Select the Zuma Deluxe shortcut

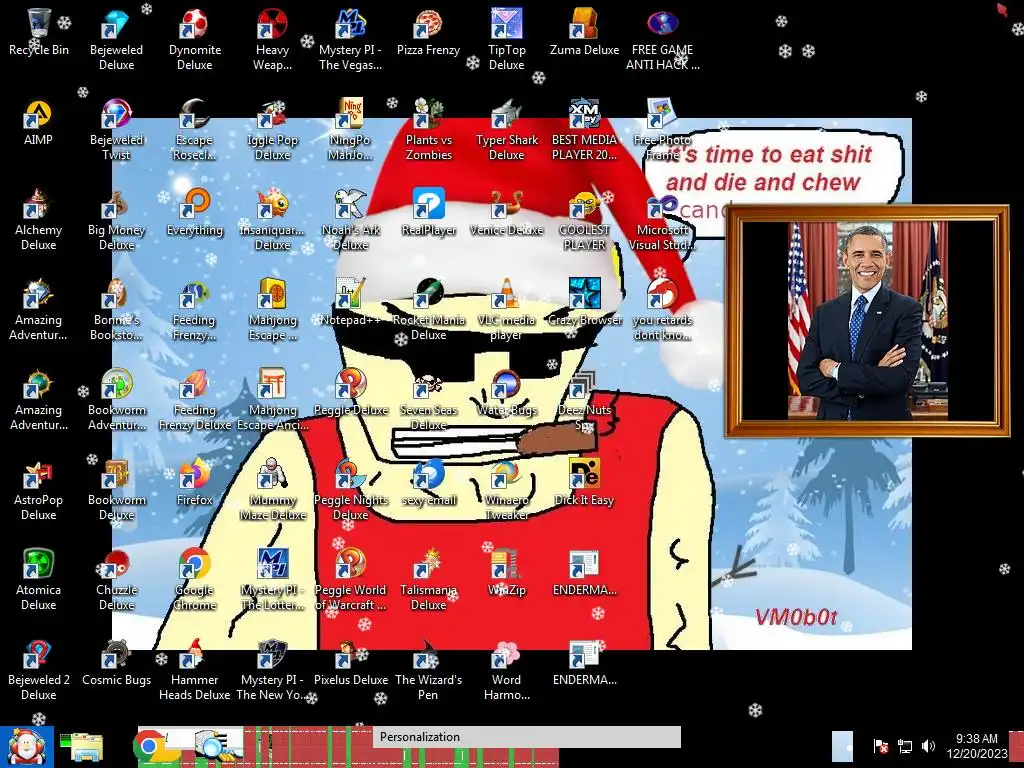(x=584, y=33)
